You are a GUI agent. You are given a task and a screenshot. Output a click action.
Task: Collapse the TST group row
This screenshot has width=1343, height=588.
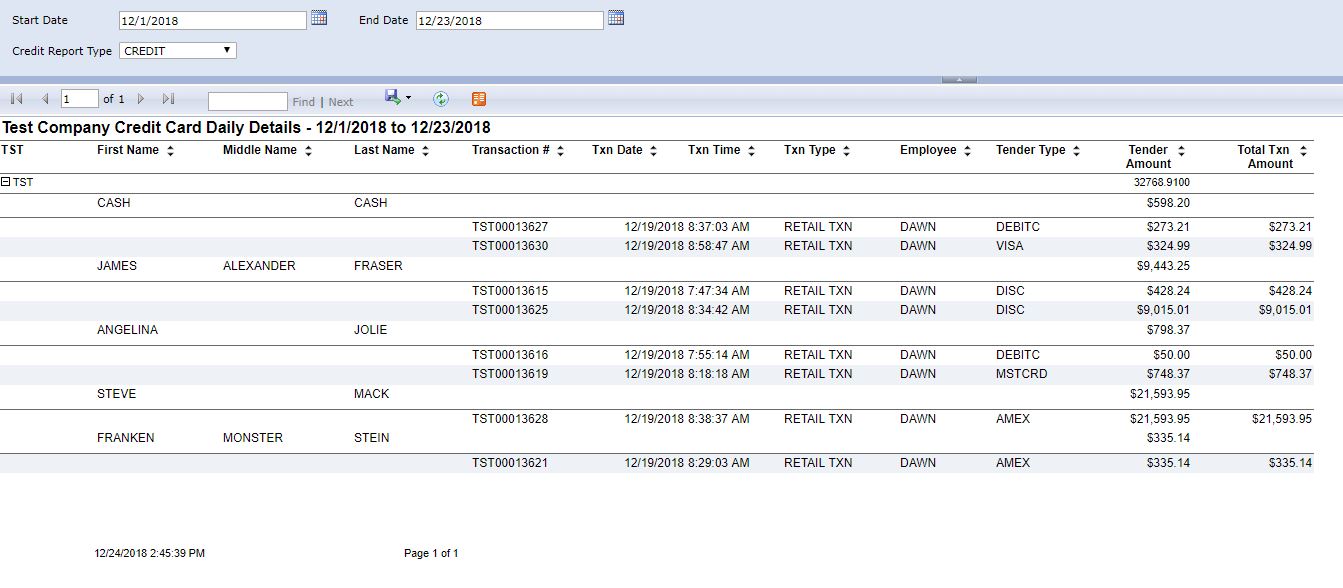pyautogui.click(x=6, y=183)
